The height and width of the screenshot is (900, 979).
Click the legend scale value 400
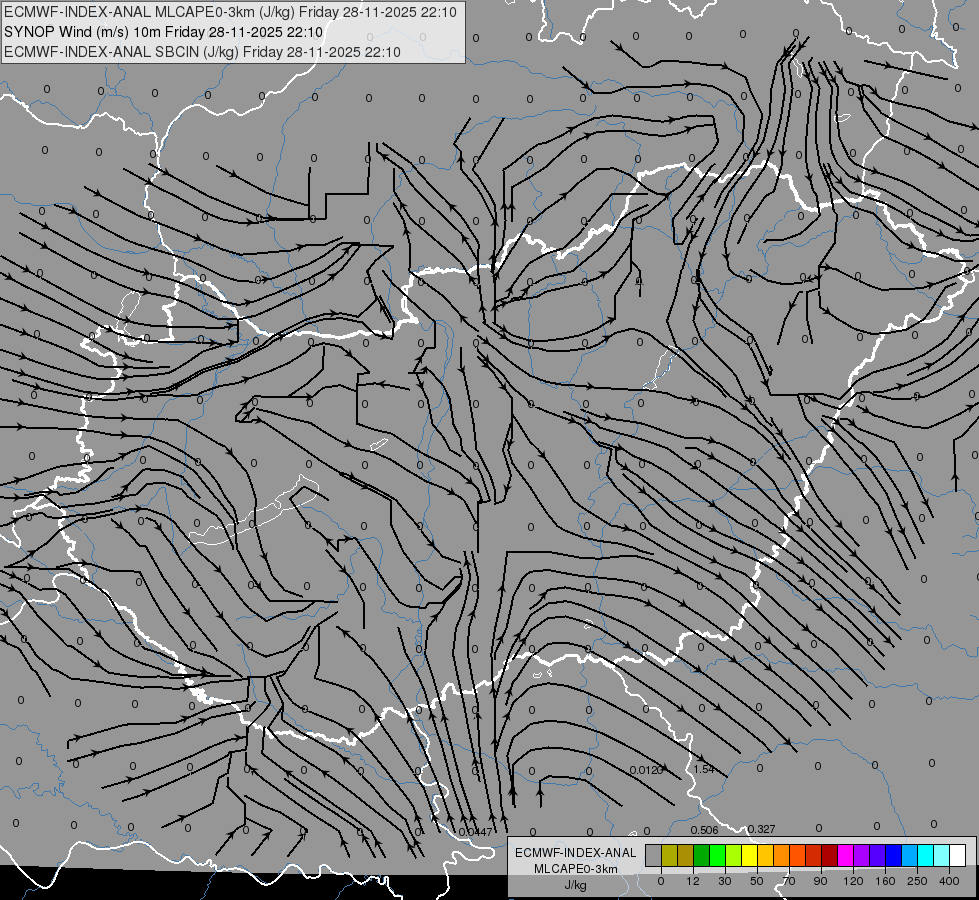click(949, 881)
